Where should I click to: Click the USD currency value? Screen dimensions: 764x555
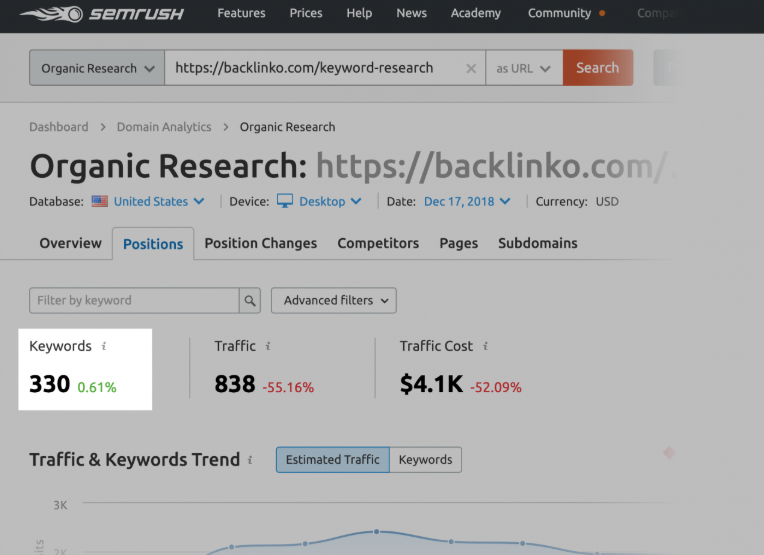click(x=607, y=201)
